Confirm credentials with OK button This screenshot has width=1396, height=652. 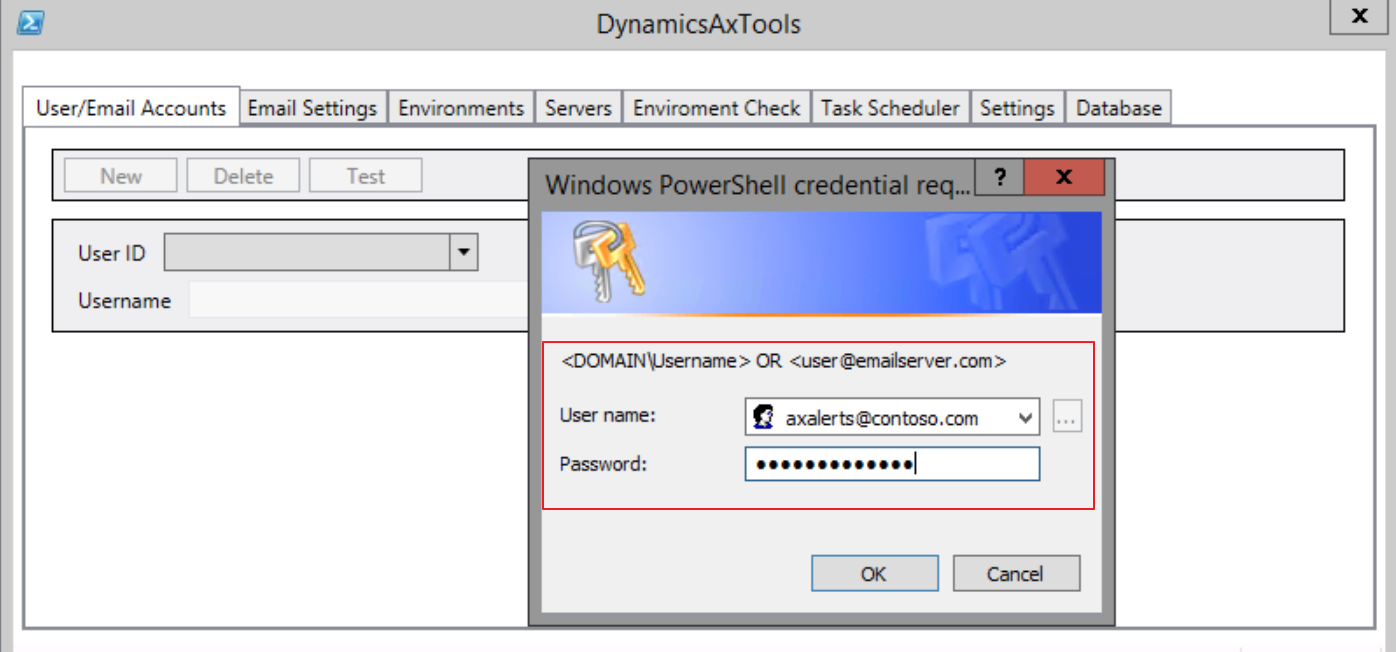874,574
